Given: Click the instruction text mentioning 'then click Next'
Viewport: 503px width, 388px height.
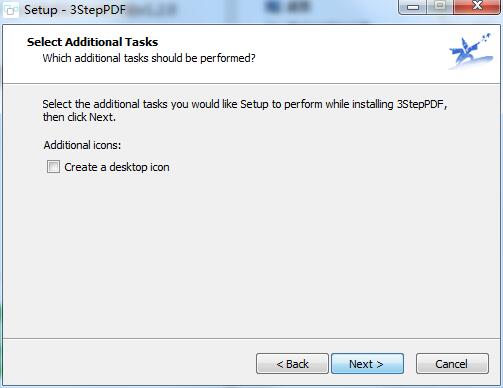Looking at the screenshot, I should click(x=244, y=111).
